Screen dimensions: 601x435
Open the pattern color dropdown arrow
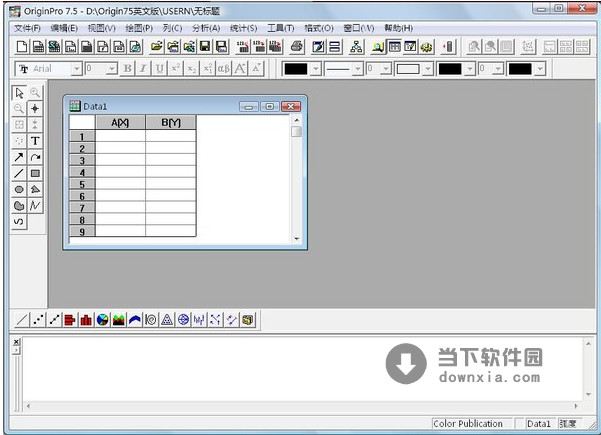click(x=470, y=69)
